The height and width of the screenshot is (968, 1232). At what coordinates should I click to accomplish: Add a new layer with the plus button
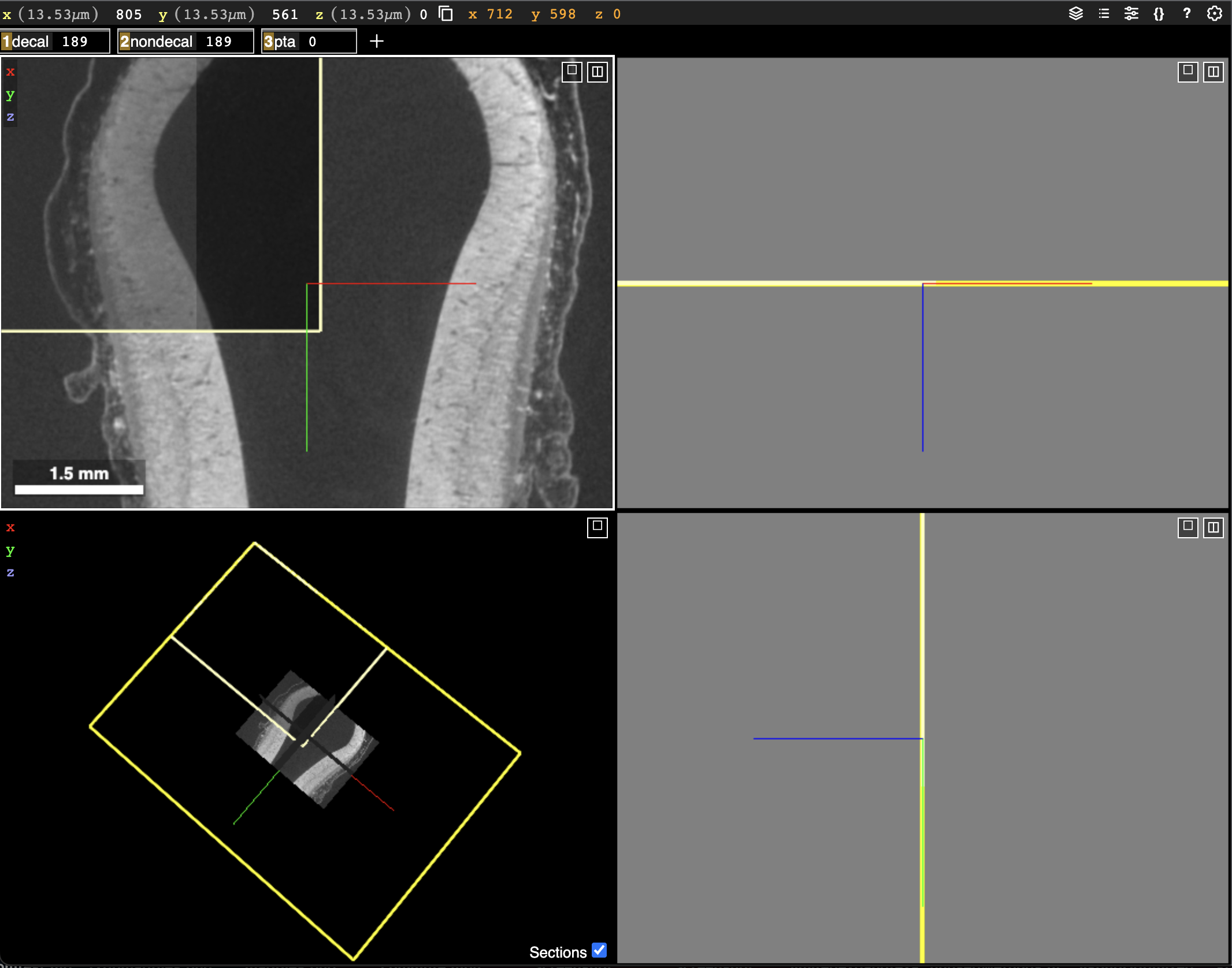pyautogui.click(x=377, y=40)
